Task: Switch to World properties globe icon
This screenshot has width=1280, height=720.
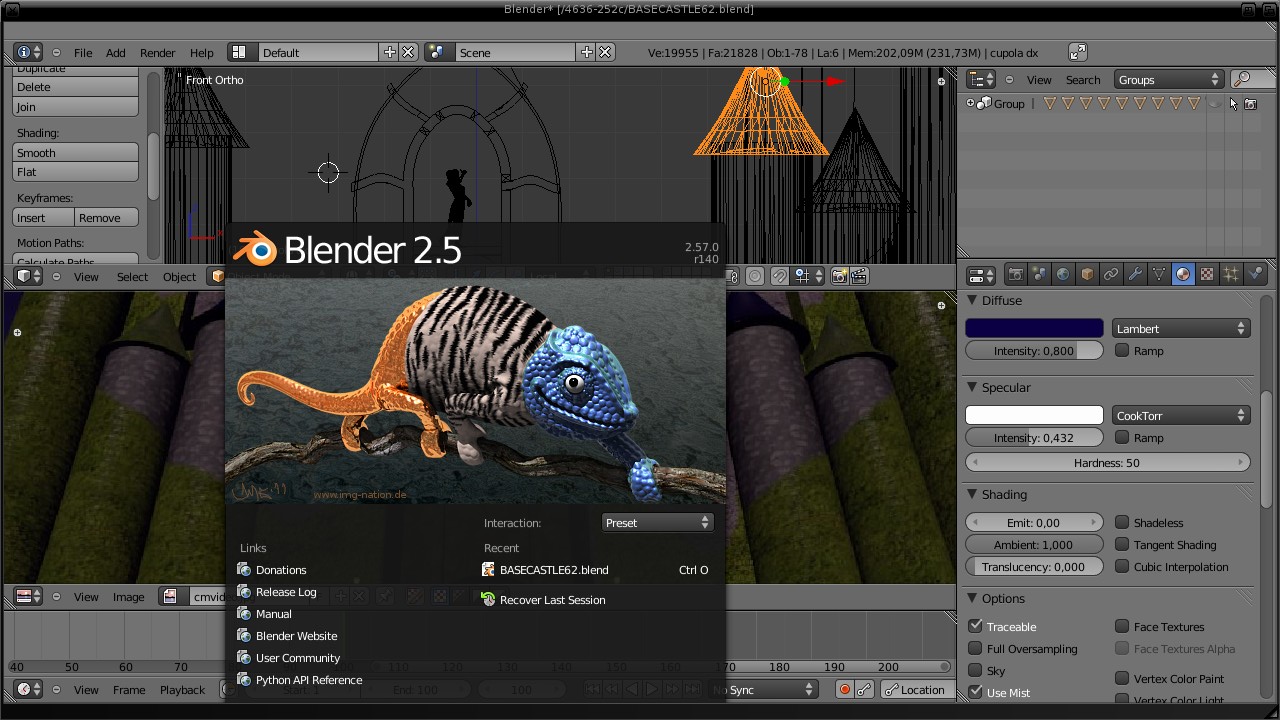Action: (x=1063, y=274)
